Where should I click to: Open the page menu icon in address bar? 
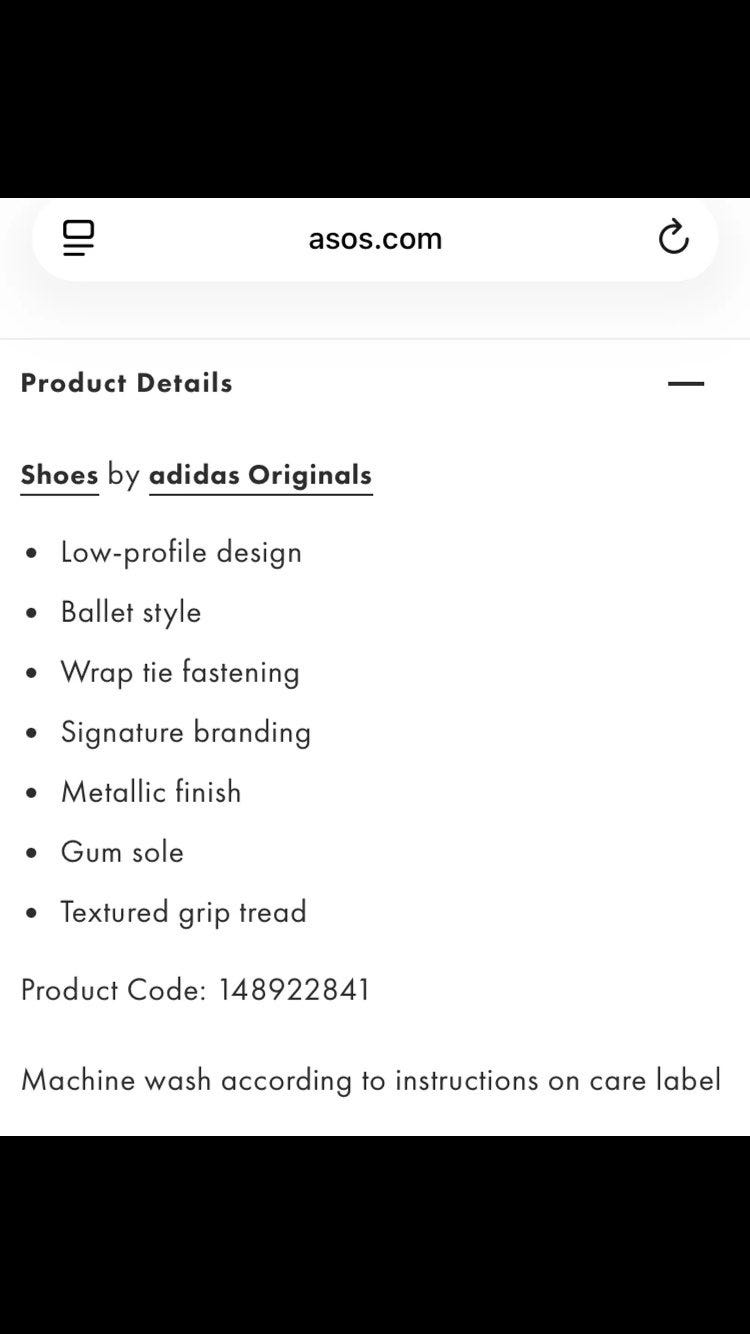click(x=78, y=238)
